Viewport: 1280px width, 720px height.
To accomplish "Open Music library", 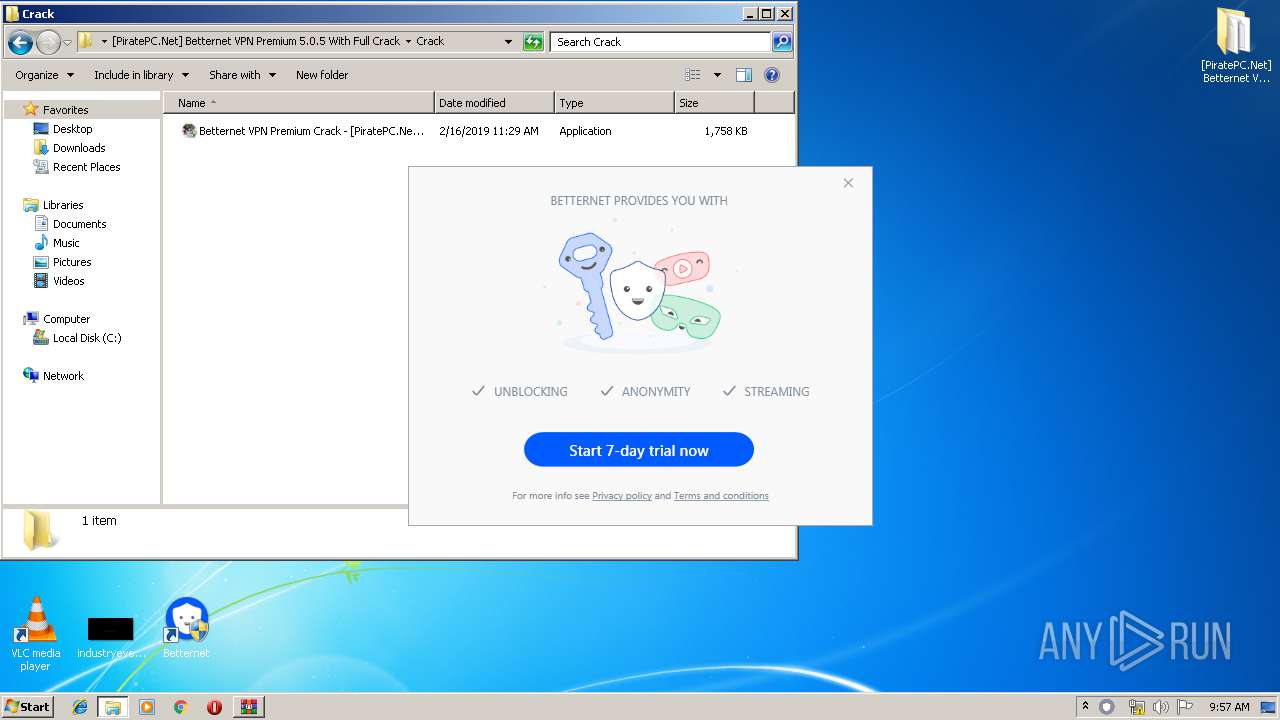I will pos(66,243).
